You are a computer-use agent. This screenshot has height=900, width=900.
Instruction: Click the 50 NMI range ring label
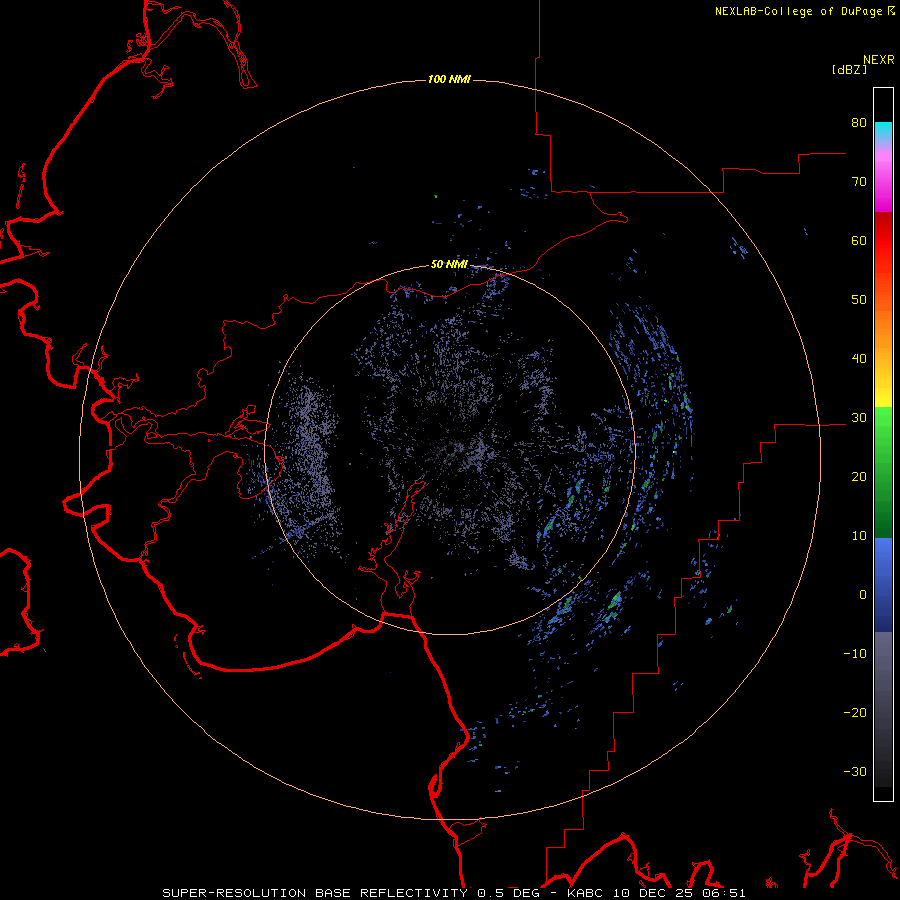coord(449,265)
